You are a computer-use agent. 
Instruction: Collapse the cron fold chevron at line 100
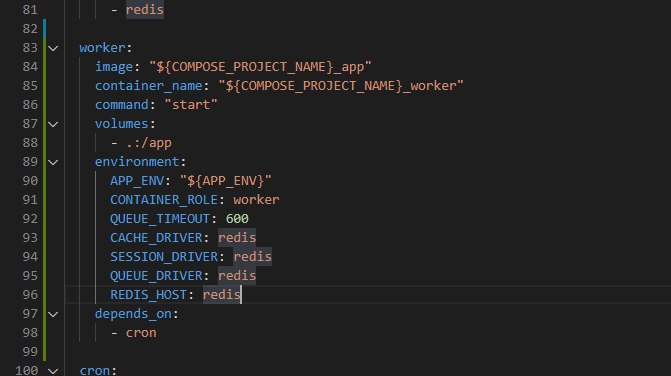[53, 371]
